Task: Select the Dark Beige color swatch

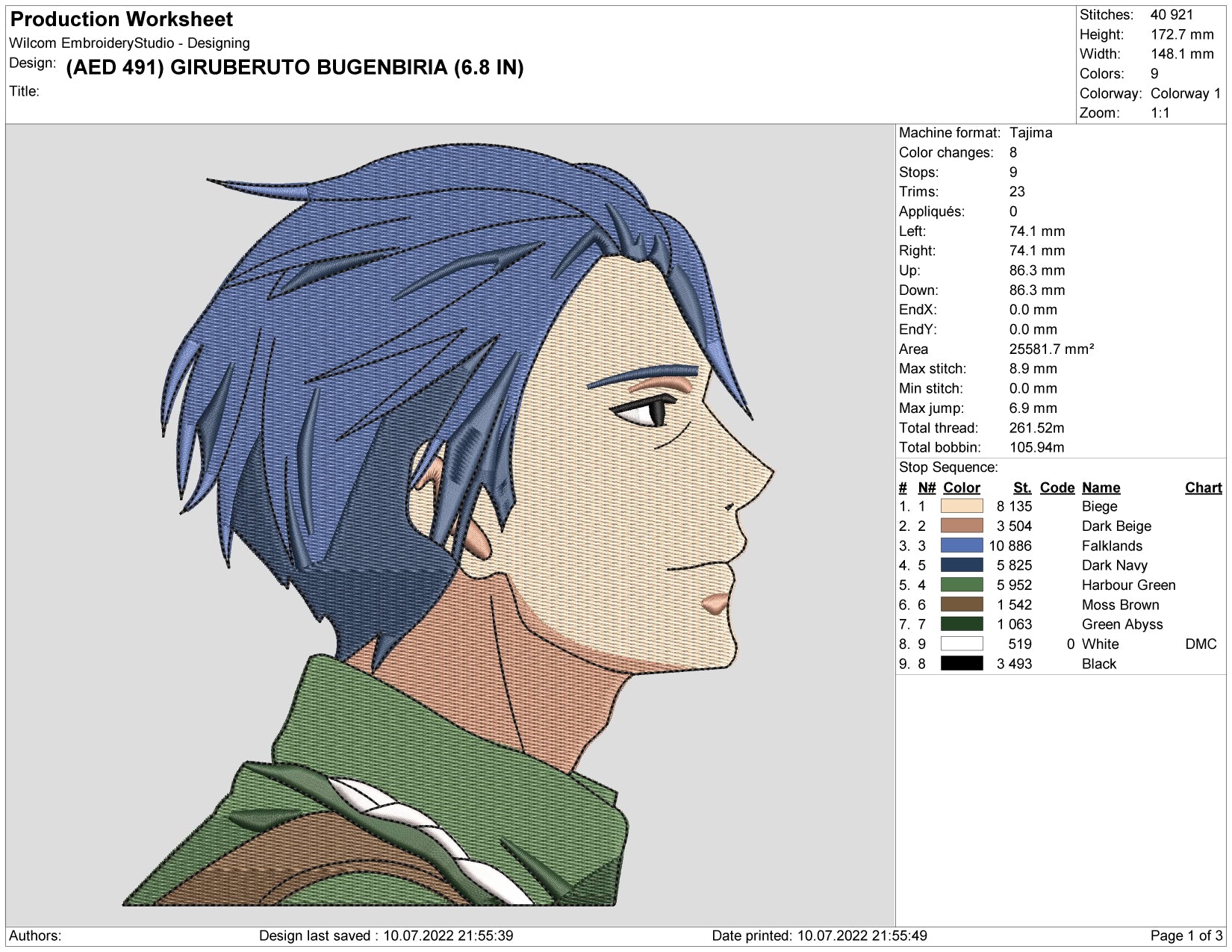Action: point(962,526)
